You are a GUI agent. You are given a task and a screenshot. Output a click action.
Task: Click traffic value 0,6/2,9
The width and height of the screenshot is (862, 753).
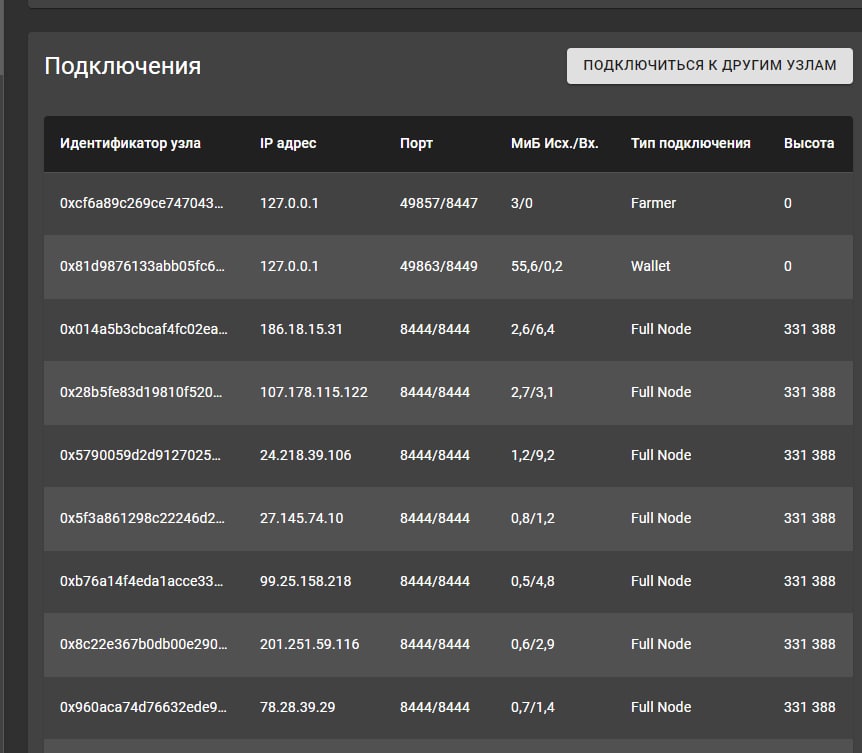tap(533, 645)
